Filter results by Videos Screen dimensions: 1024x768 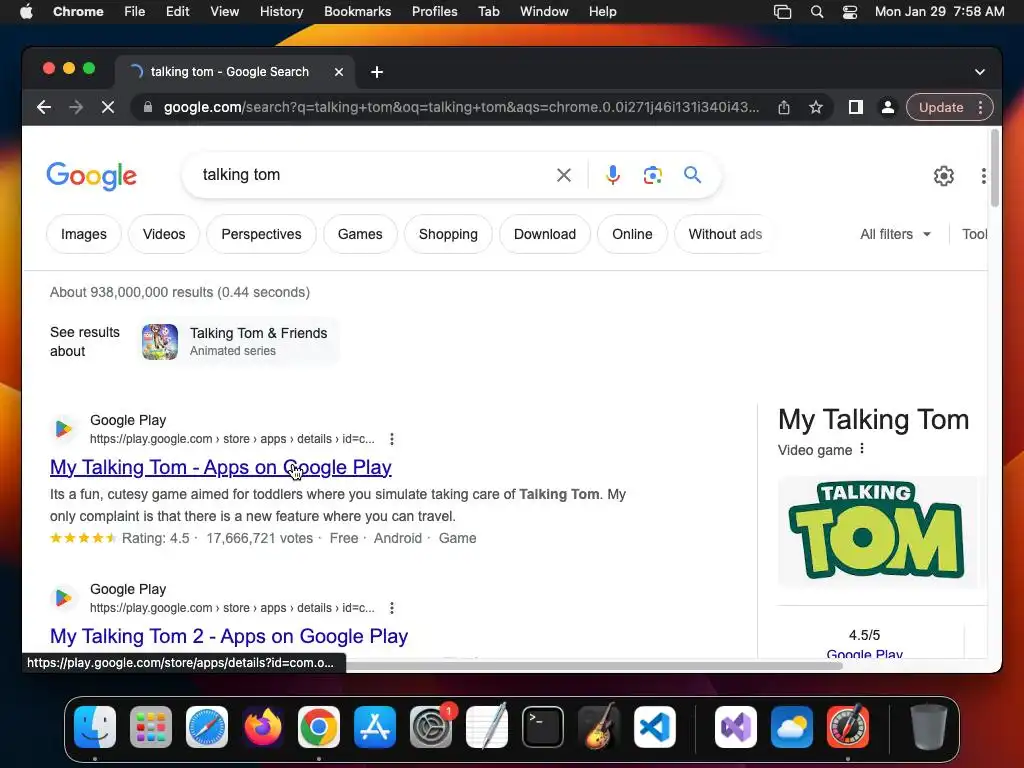[164, 234]
